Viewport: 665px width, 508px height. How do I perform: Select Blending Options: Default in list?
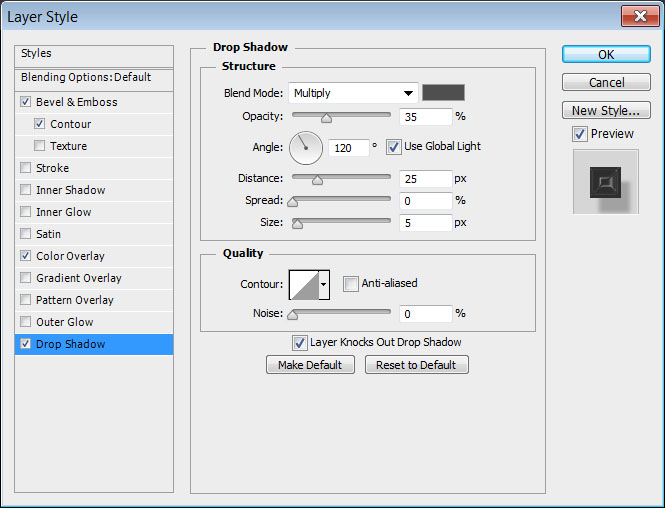86,77
